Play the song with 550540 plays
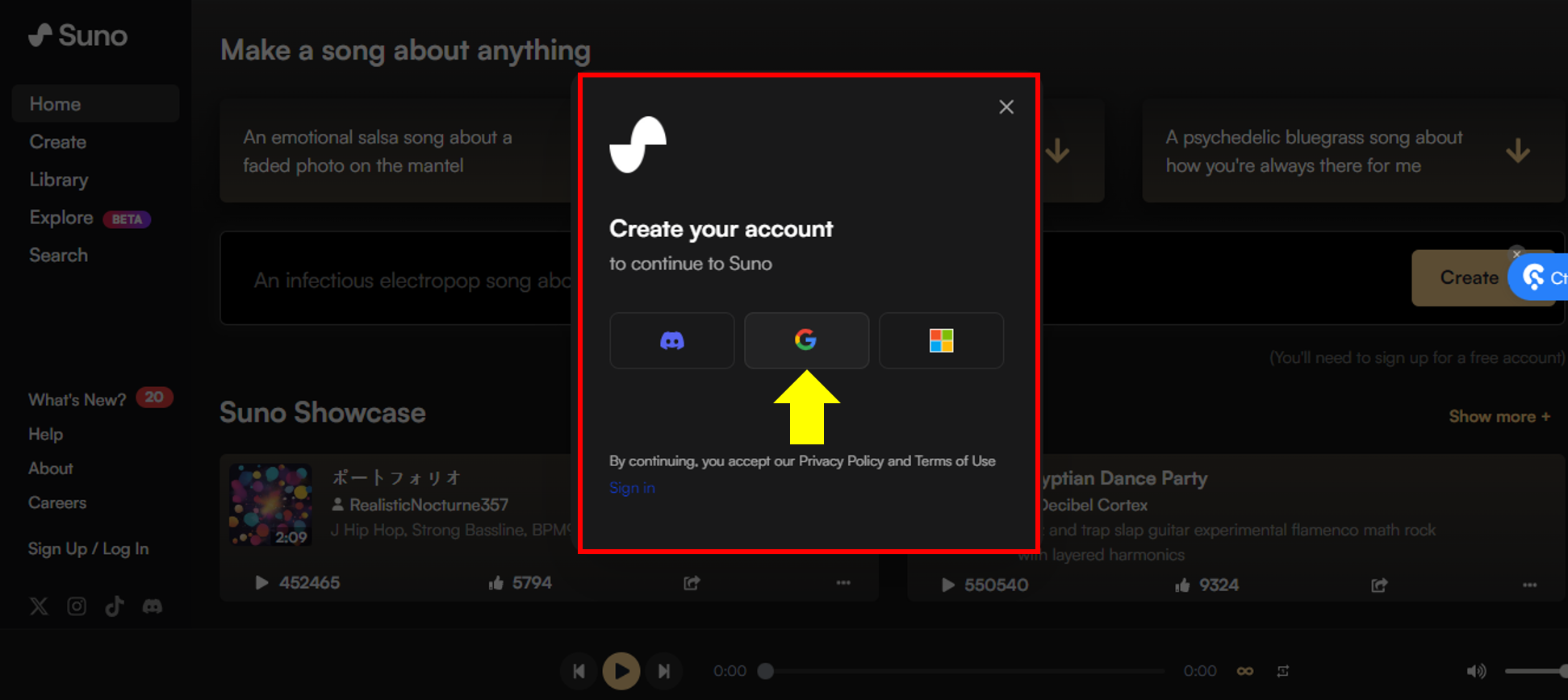This screenshot has width=1568, height=700. coord(948,585)
